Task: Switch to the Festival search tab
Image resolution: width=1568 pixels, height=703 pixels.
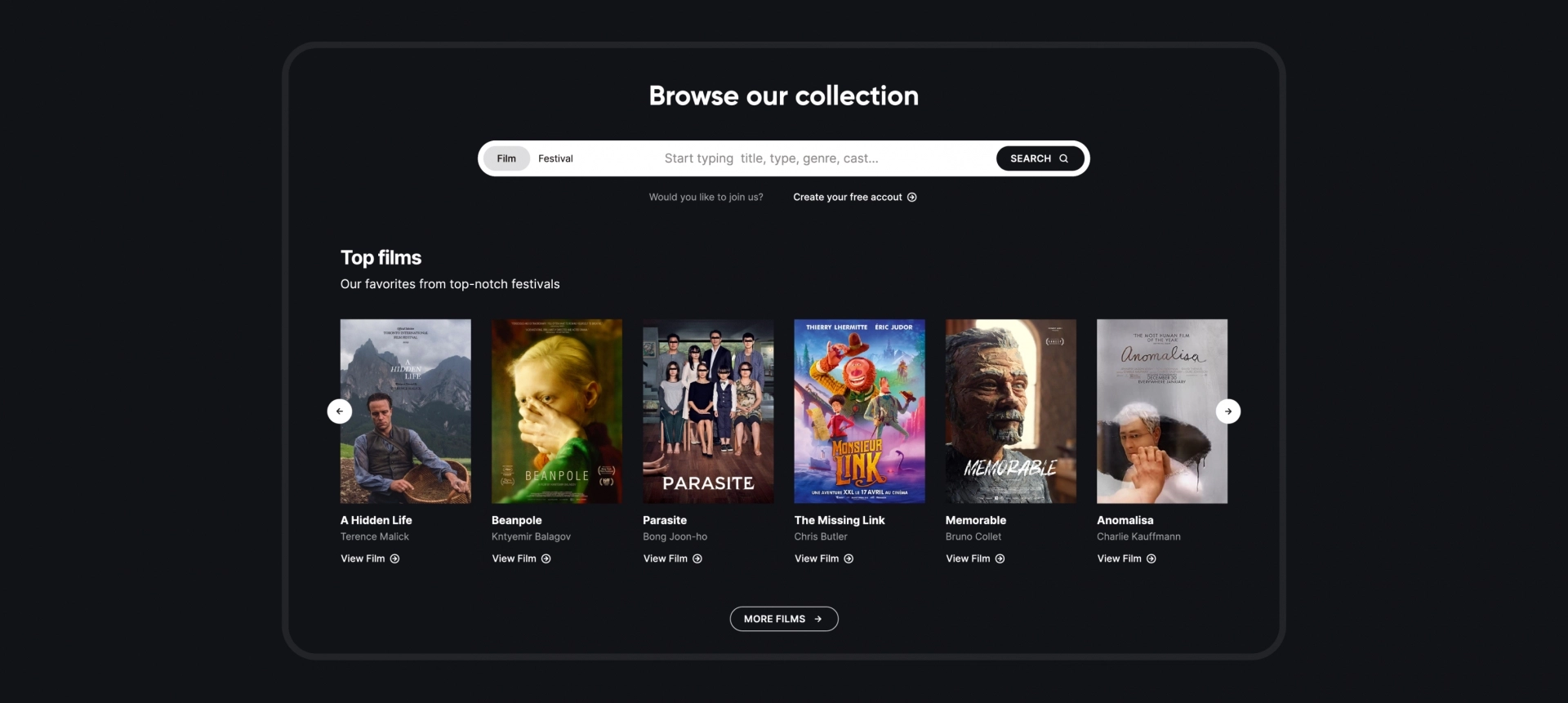Action: click(x=555, y=158)
